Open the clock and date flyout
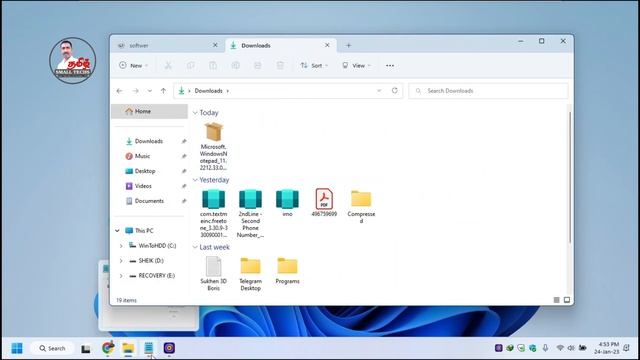Viewport: 640px width, 360px height. click(607, 348)
